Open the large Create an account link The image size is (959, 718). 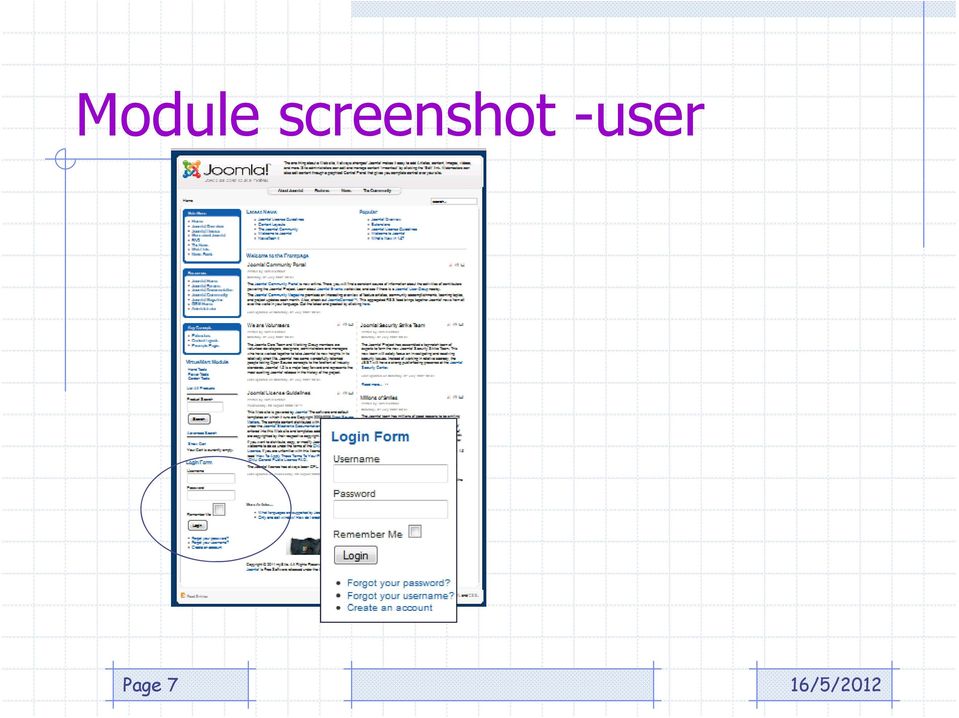click(x=390, y=608)
